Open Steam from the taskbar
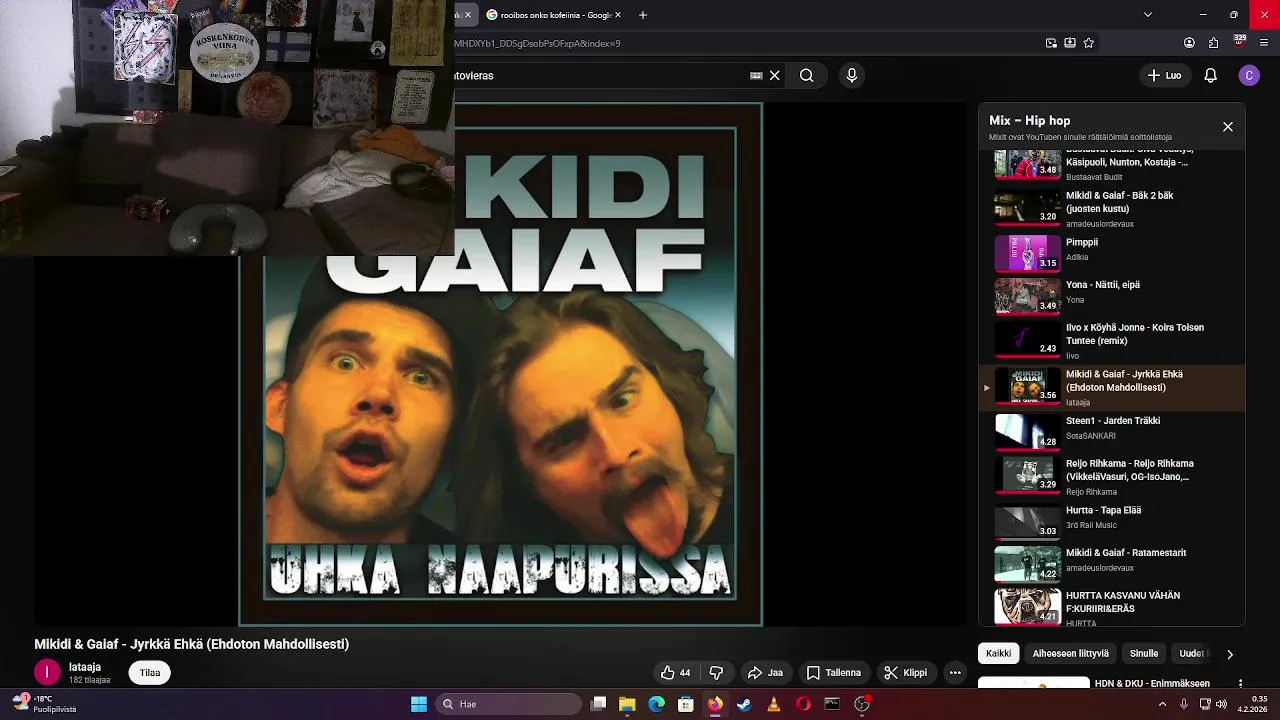Image resolution: width=1280 pixels, height=720 pixels. coord(744,704)
